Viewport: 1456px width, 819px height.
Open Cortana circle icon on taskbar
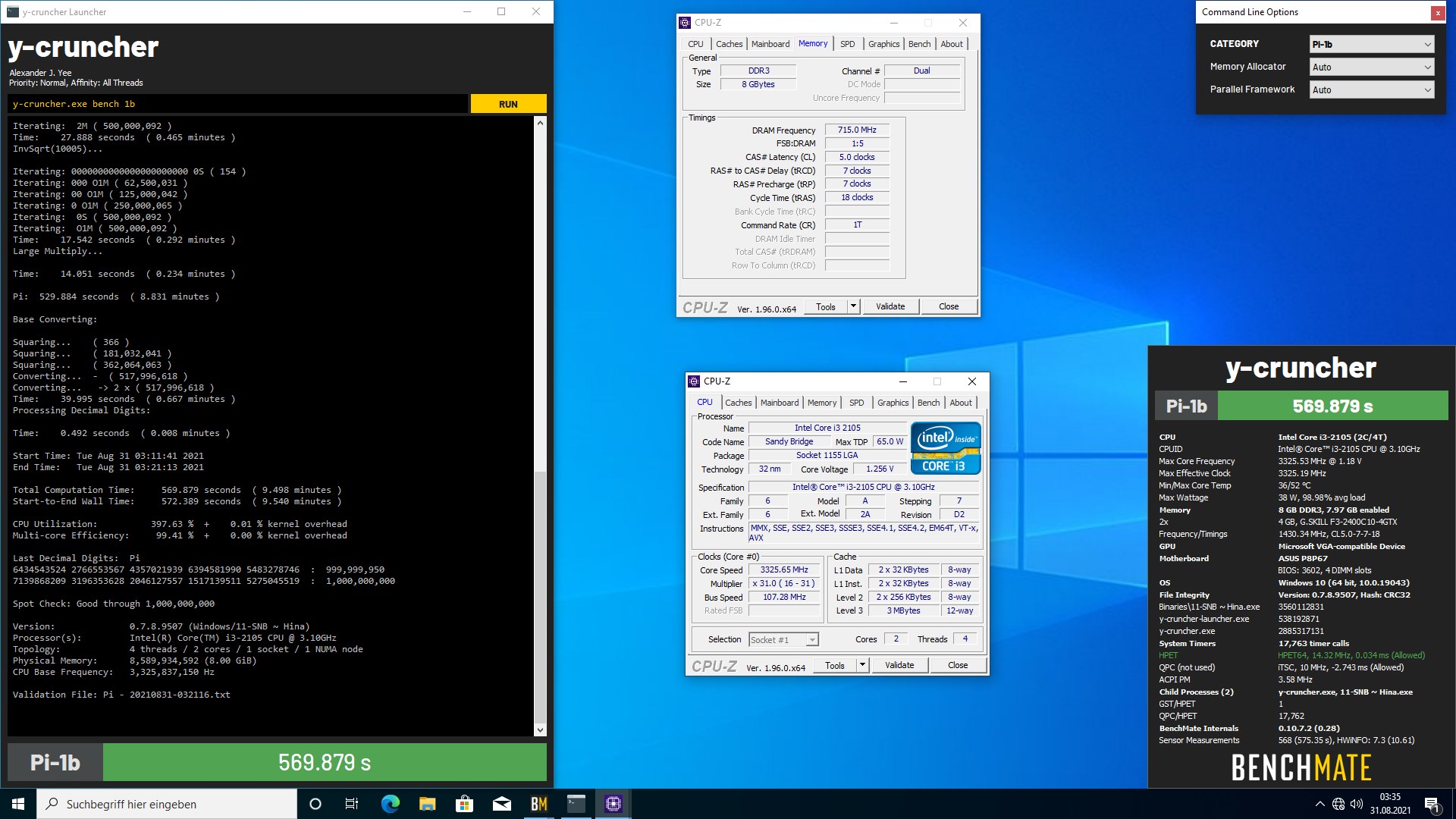315,804
